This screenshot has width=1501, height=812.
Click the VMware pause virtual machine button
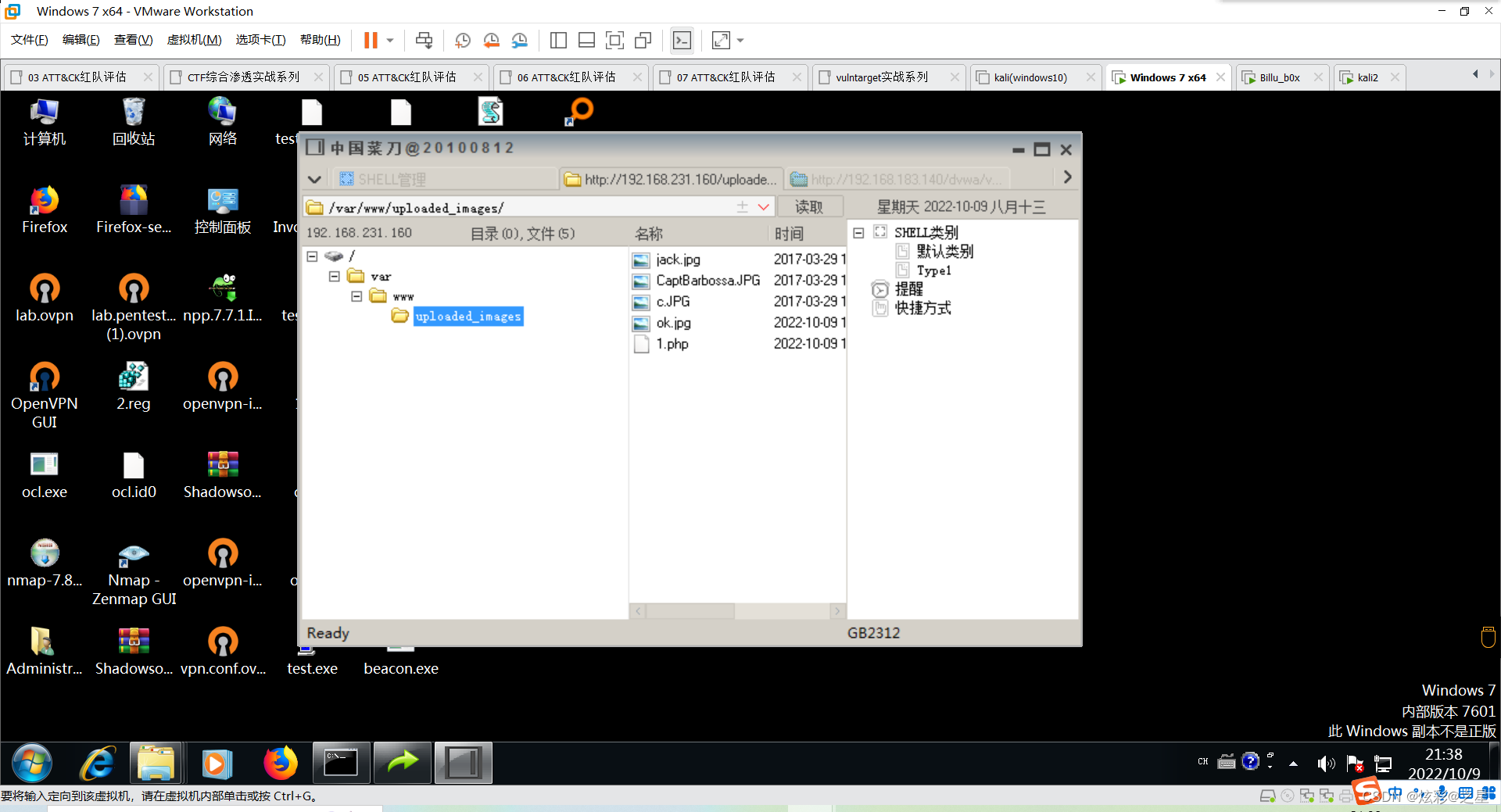click(x=371, y=40)
